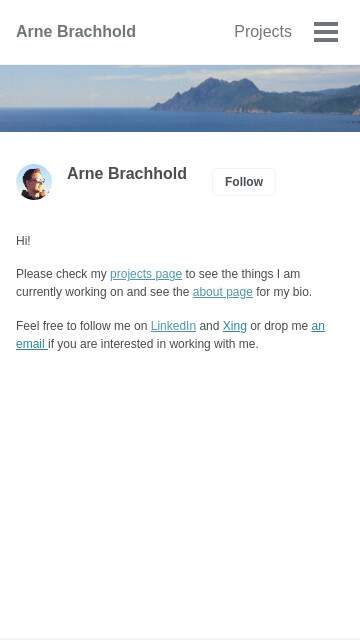Open the about page link
Image resolution: width=360 pixels, height=640 pixels.
(222, 292)
